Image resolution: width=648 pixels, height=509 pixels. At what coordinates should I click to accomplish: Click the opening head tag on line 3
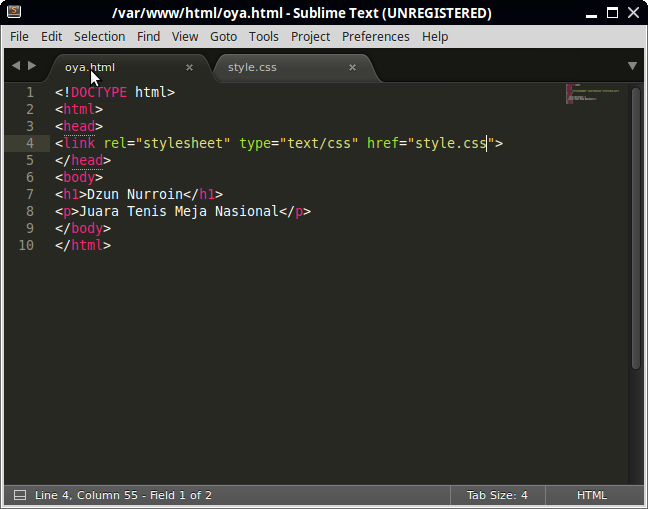point(79,126)
